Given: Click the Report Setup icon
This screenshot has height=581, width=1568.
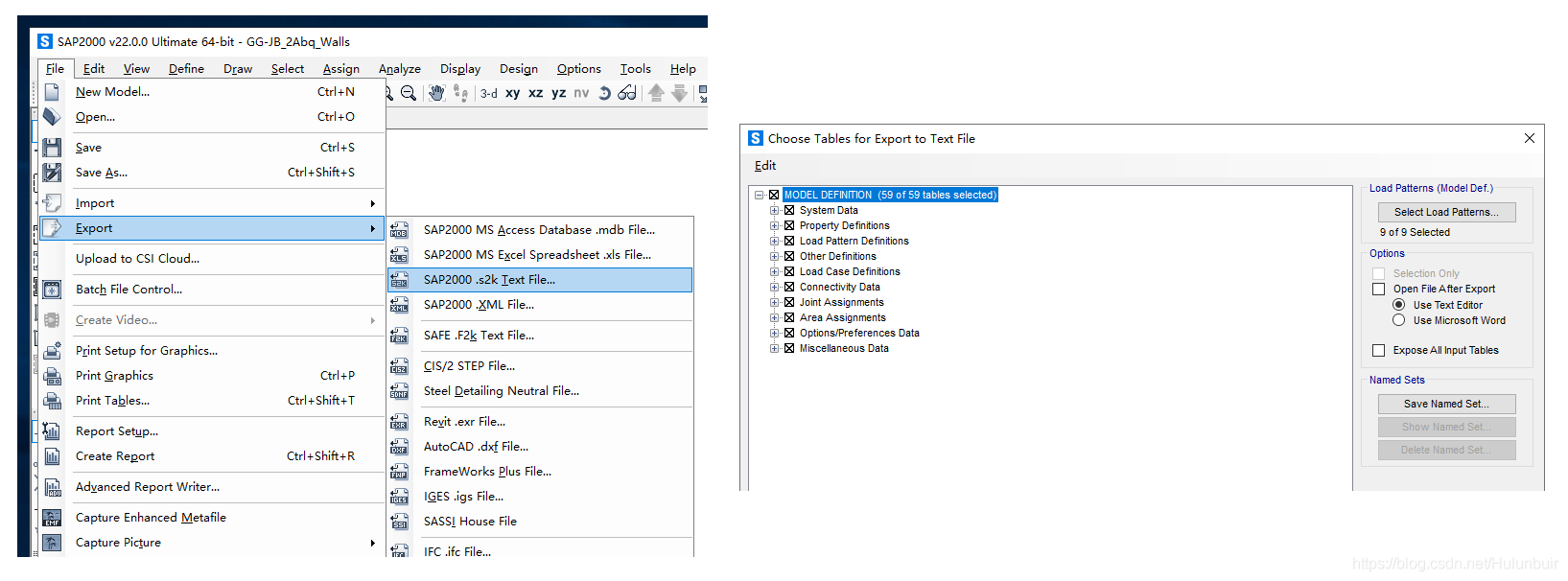Looking at the screenshot, I should pyautogui.click(x=52, y=431).
